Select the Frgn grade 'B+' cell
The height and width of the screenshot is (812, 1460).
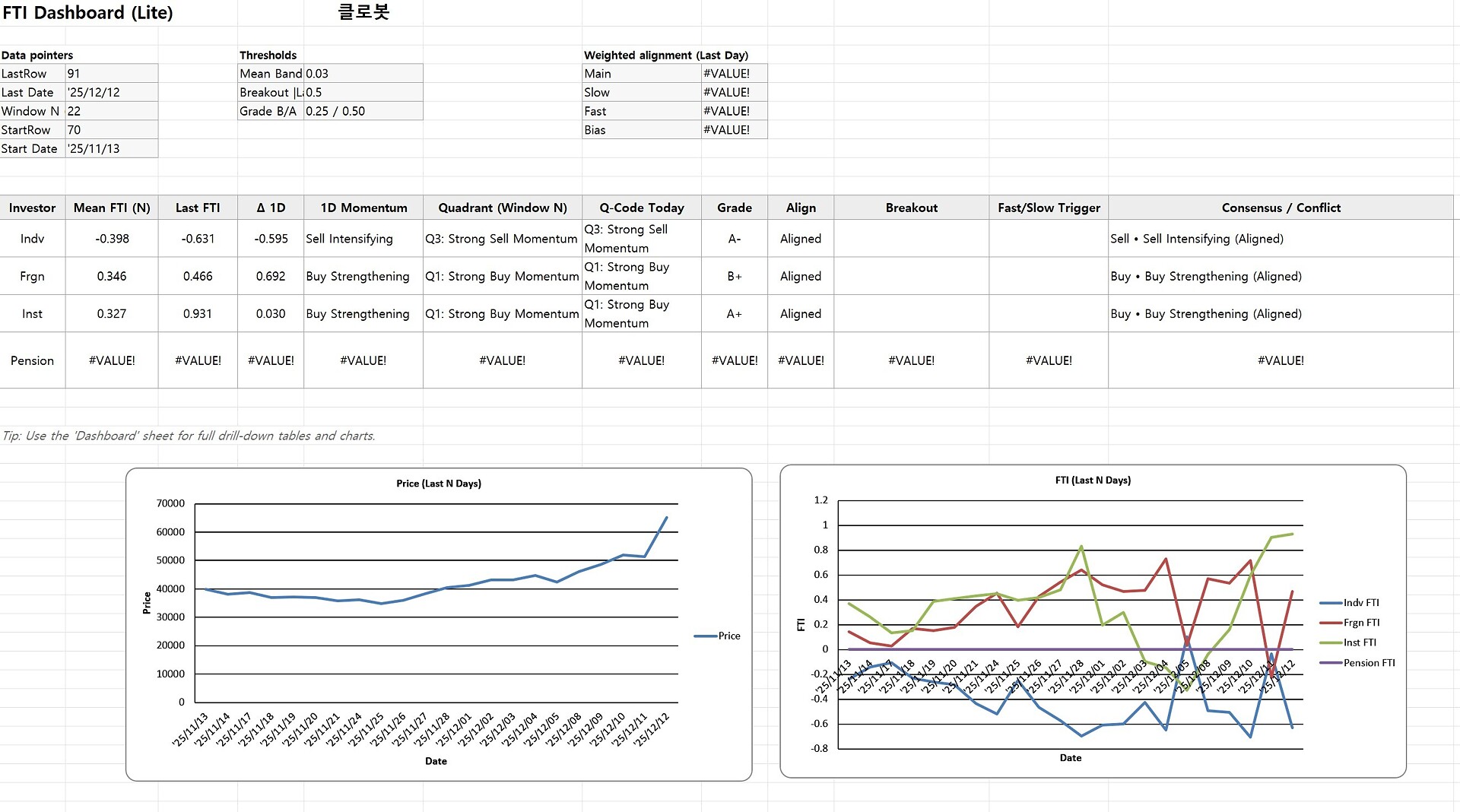(x=735, y=276)
